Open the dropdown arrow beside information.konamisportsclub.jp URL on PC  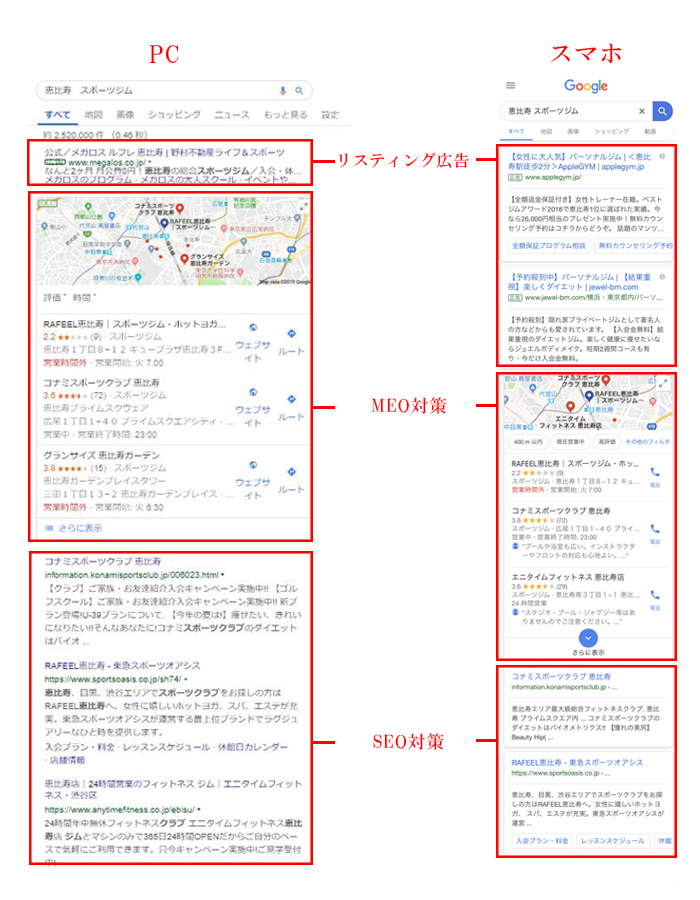[223, 575]
